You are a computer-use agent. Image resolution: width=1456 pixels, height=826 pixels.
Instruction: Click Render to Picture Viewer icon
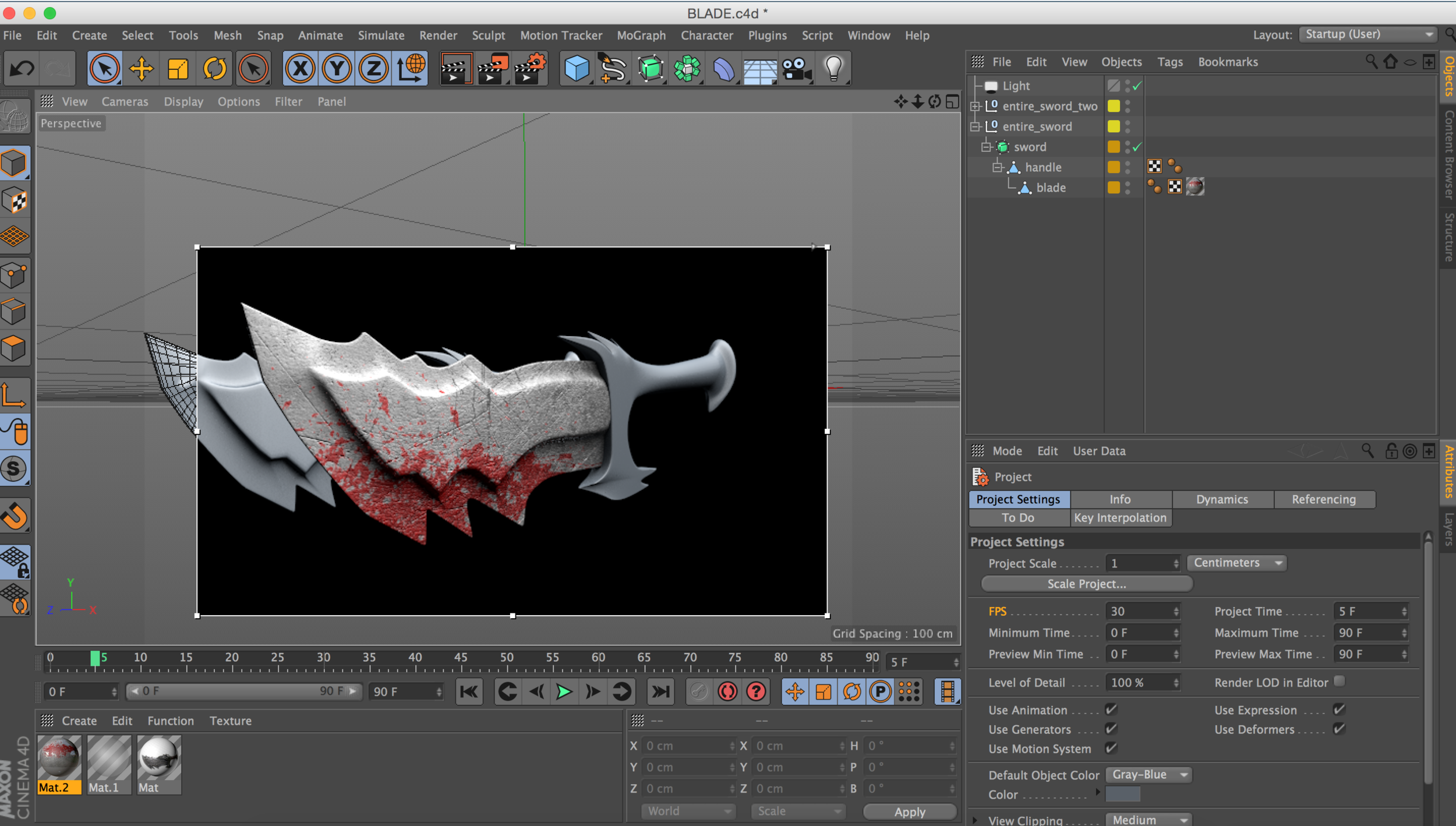coord(492,69)
